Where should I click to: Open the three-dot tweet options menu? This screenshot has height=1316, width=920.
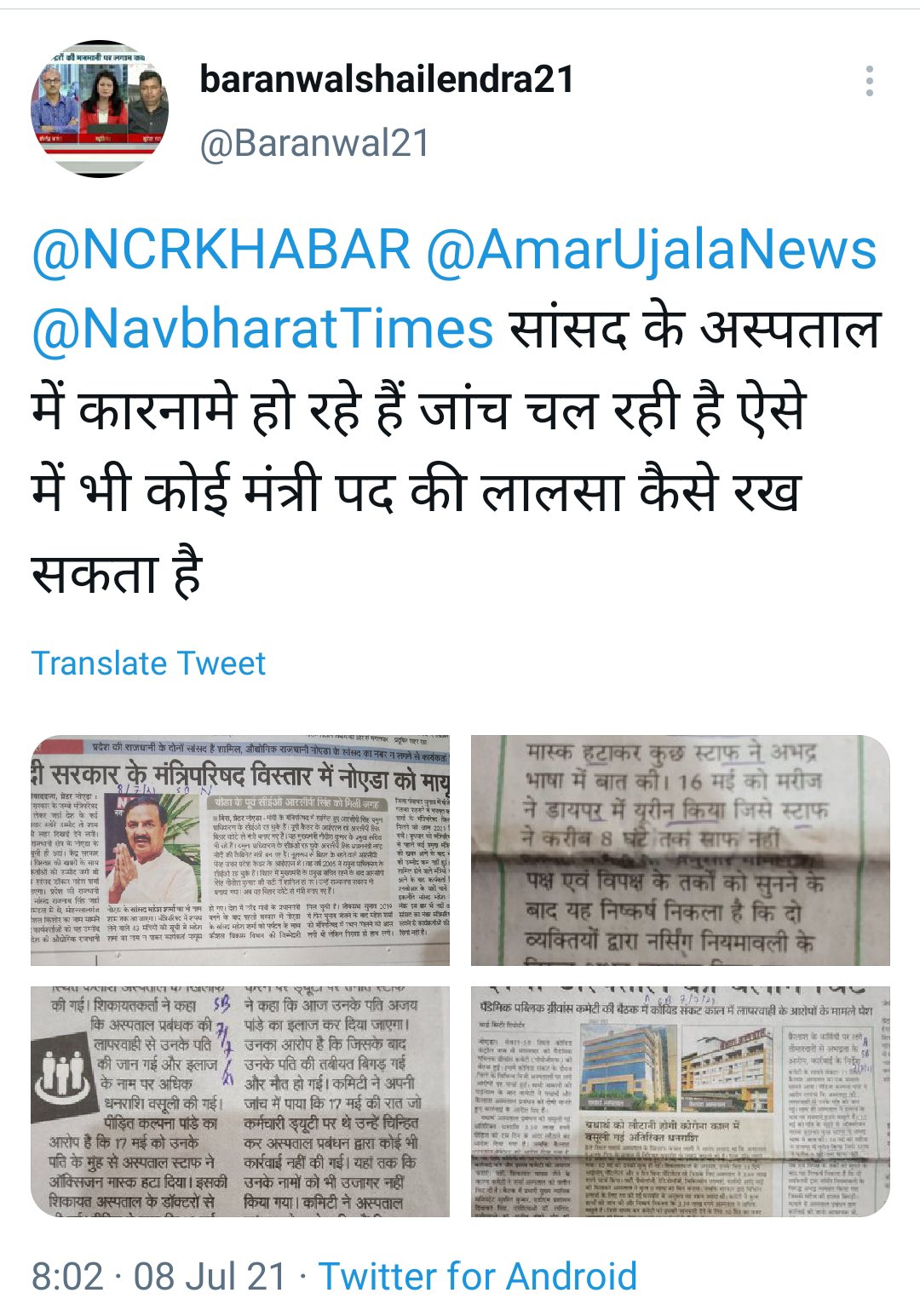pyautogui.click(x=869, y=81)
